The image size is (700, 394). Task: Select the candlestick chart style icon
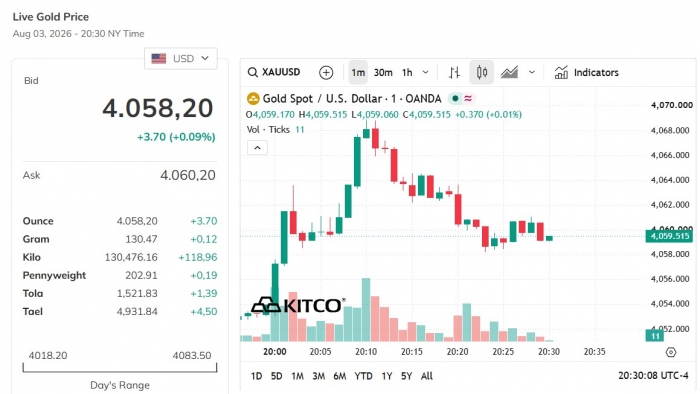(482, 72)
